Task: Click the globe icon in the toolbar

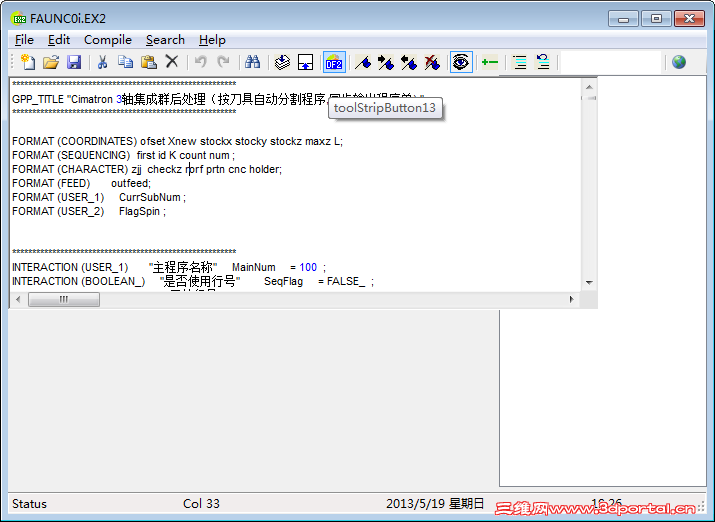Action: tap(679, 62)
